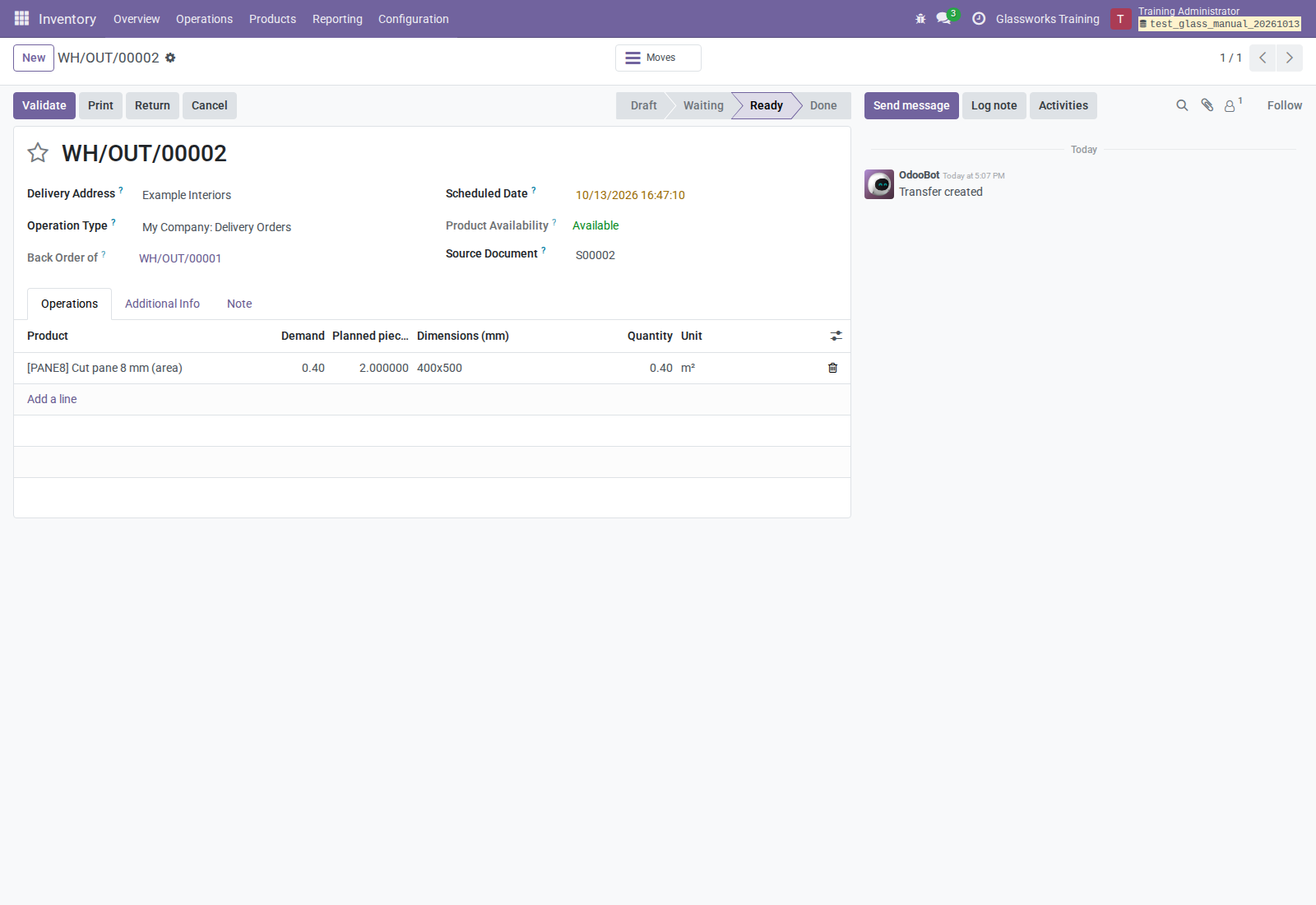Open the Reporting menu
The image size is (1316, 905).
tap(337, 19)
